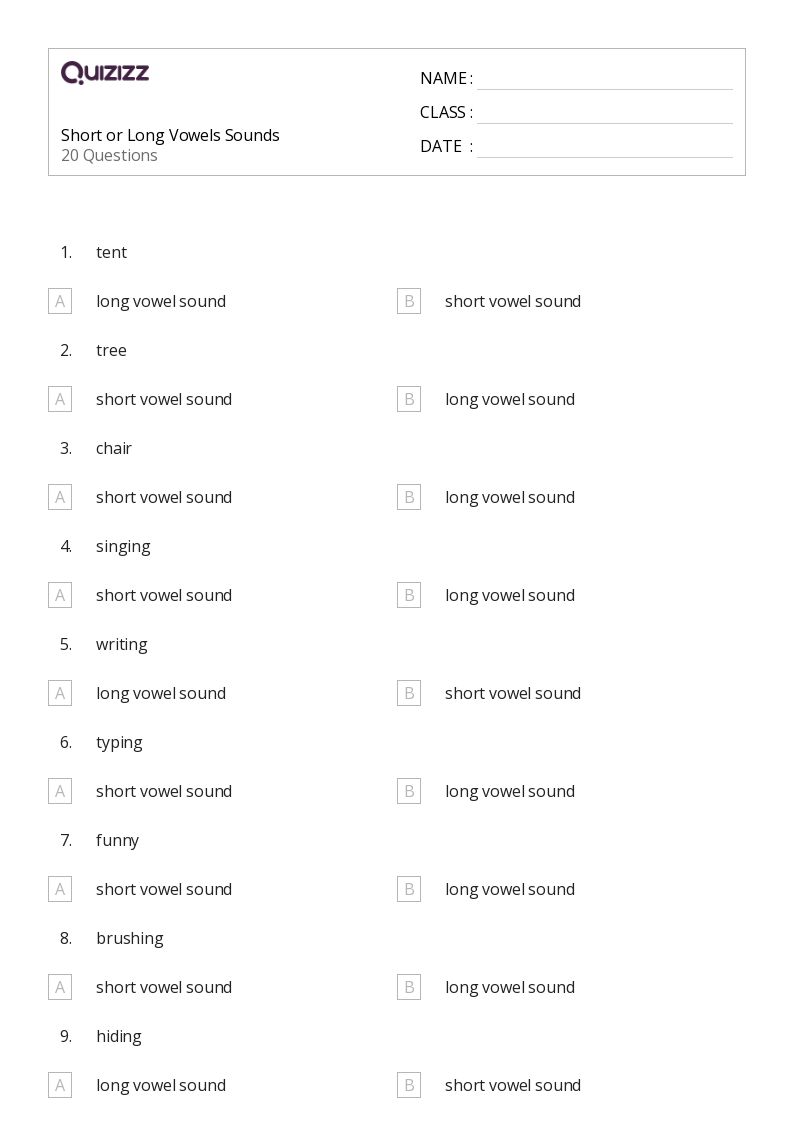Choose box B short vowel for writing
Viewport: 794px width, 1123px height.
pyautogui.click(x=409, y=693)
